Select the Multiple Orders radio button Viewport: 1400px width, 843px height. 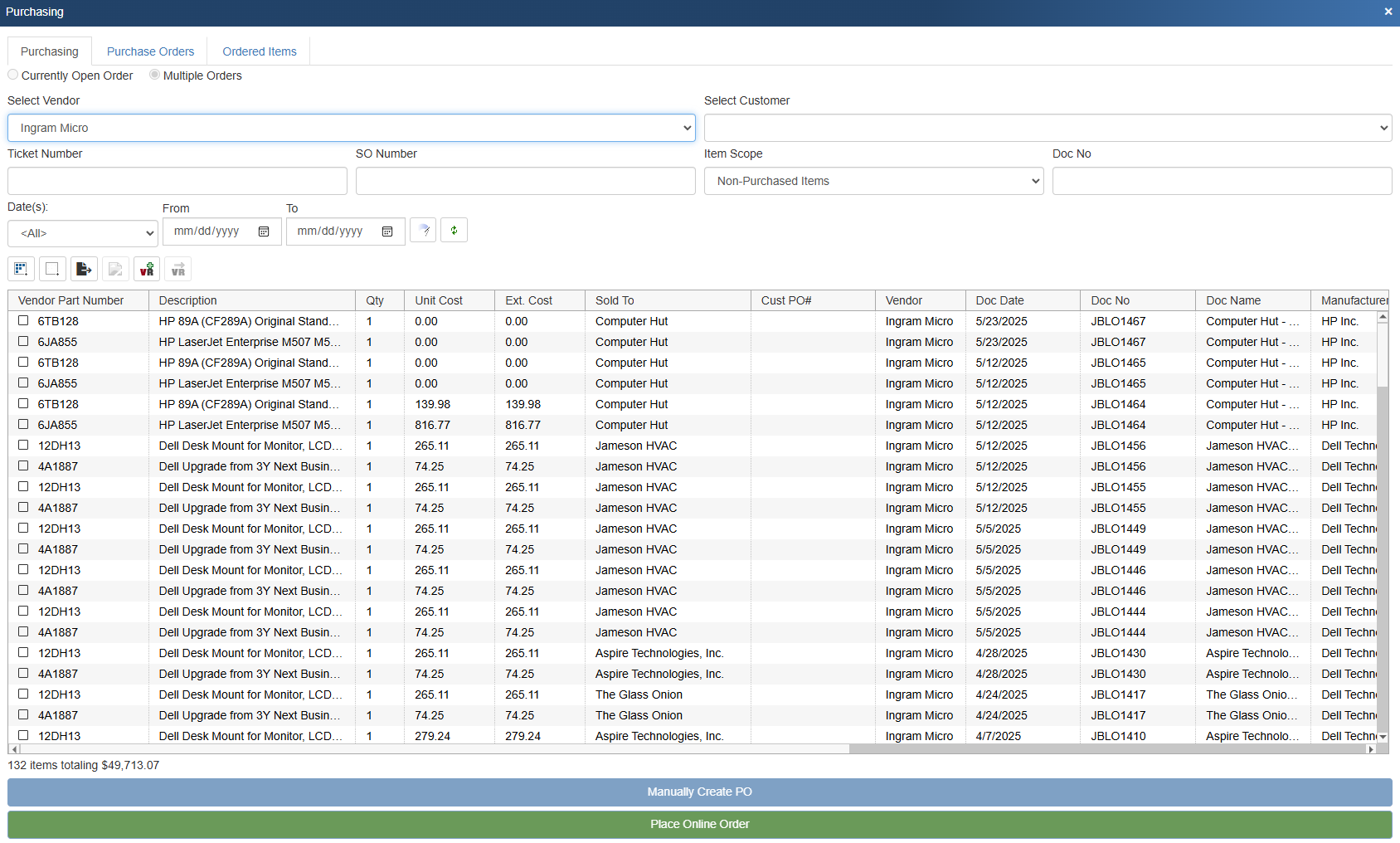(155, 75)
